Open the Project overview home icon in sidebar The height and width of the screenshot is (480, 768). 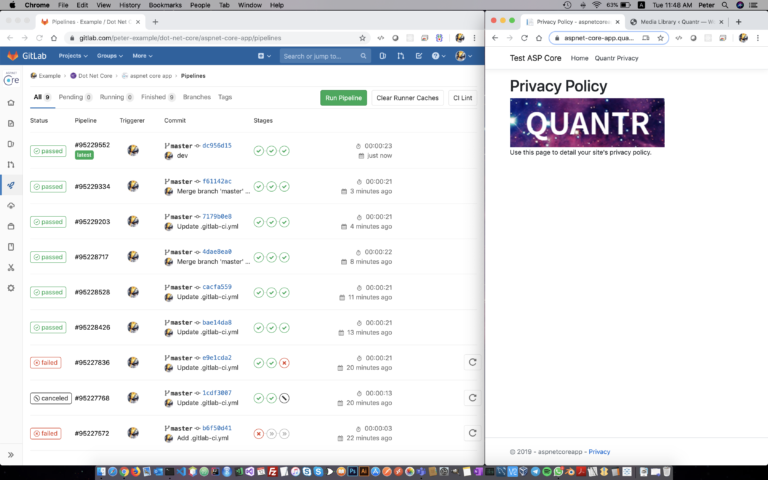pyautogui.click(x=11, y=103)
